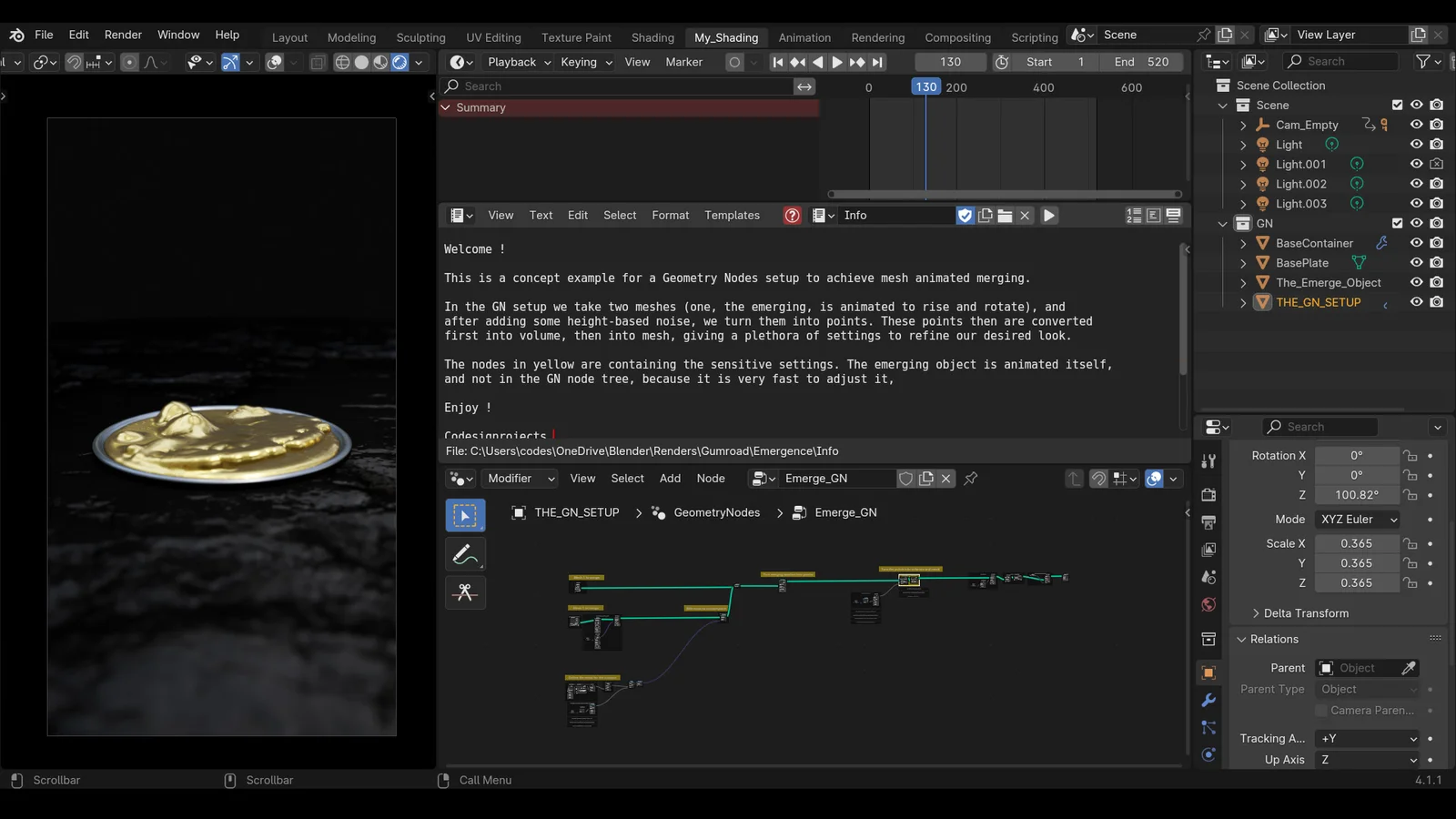Adjust the Rotation Z value slider
1456x819 pixels.
1357,494
